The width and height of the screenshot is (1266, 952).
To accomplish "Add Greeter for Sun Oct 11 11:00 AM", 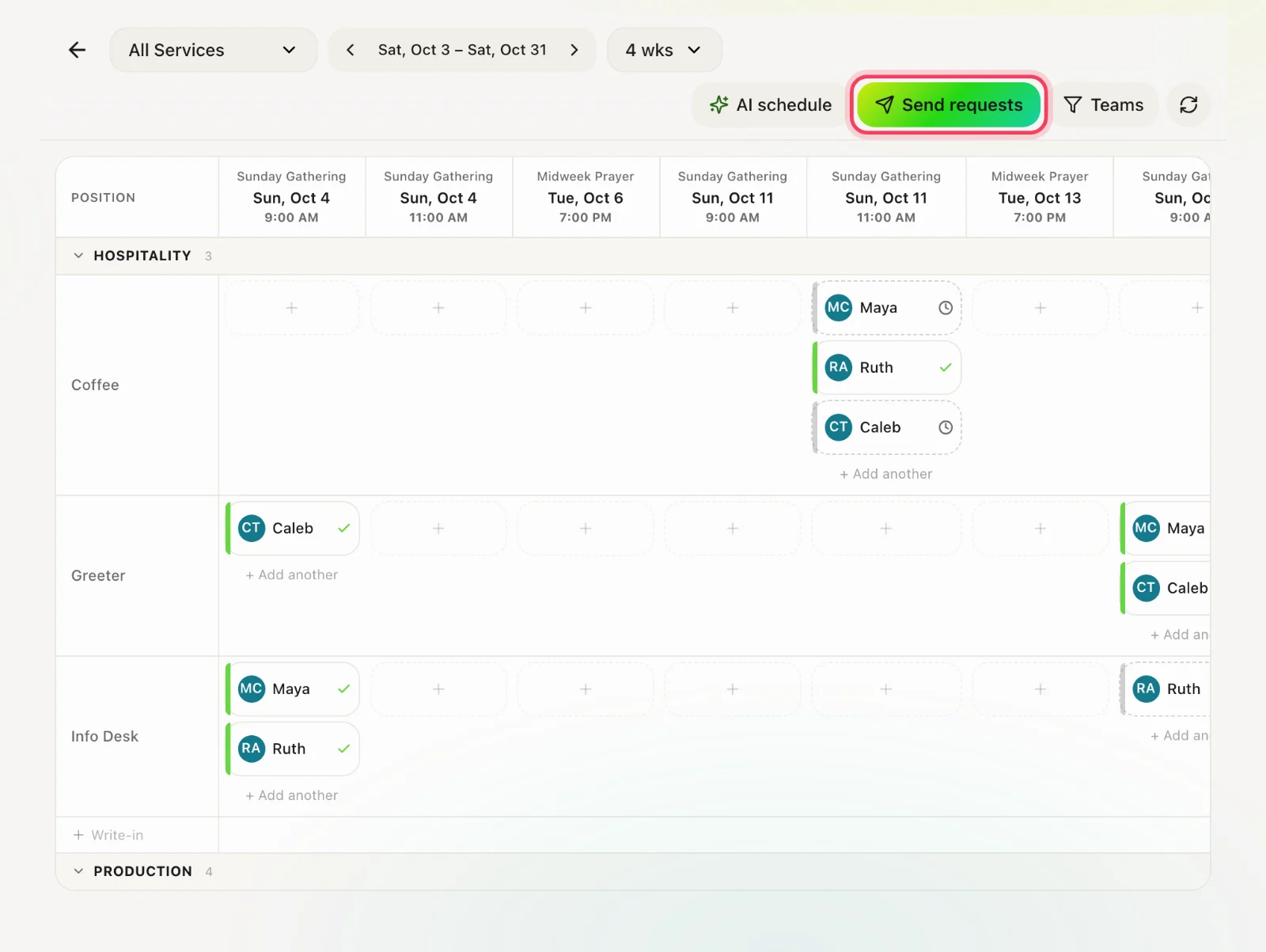I will (x=886, y=528).
